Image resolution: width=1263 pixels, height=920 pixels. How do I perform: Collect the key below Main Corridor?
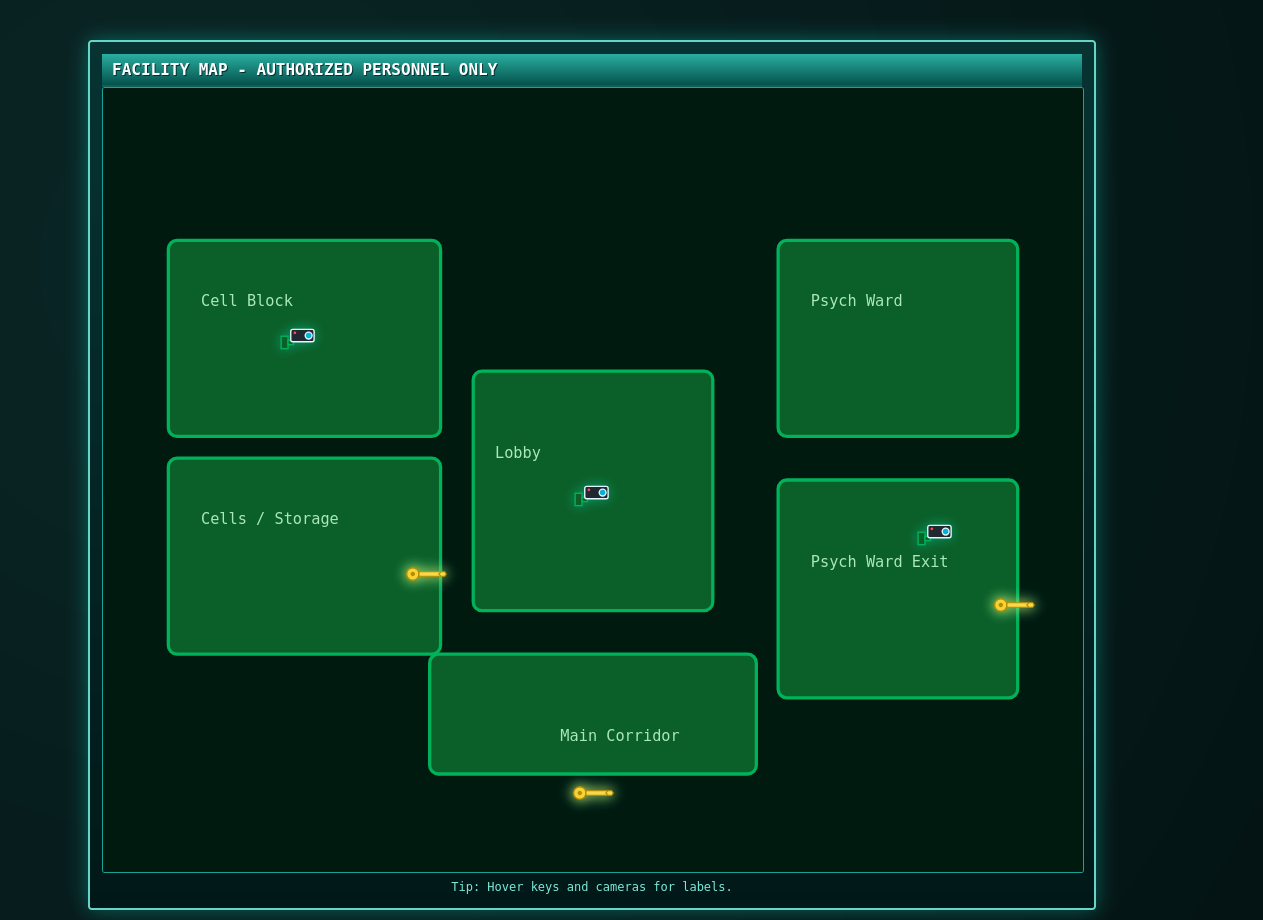[x=593, y=793]
